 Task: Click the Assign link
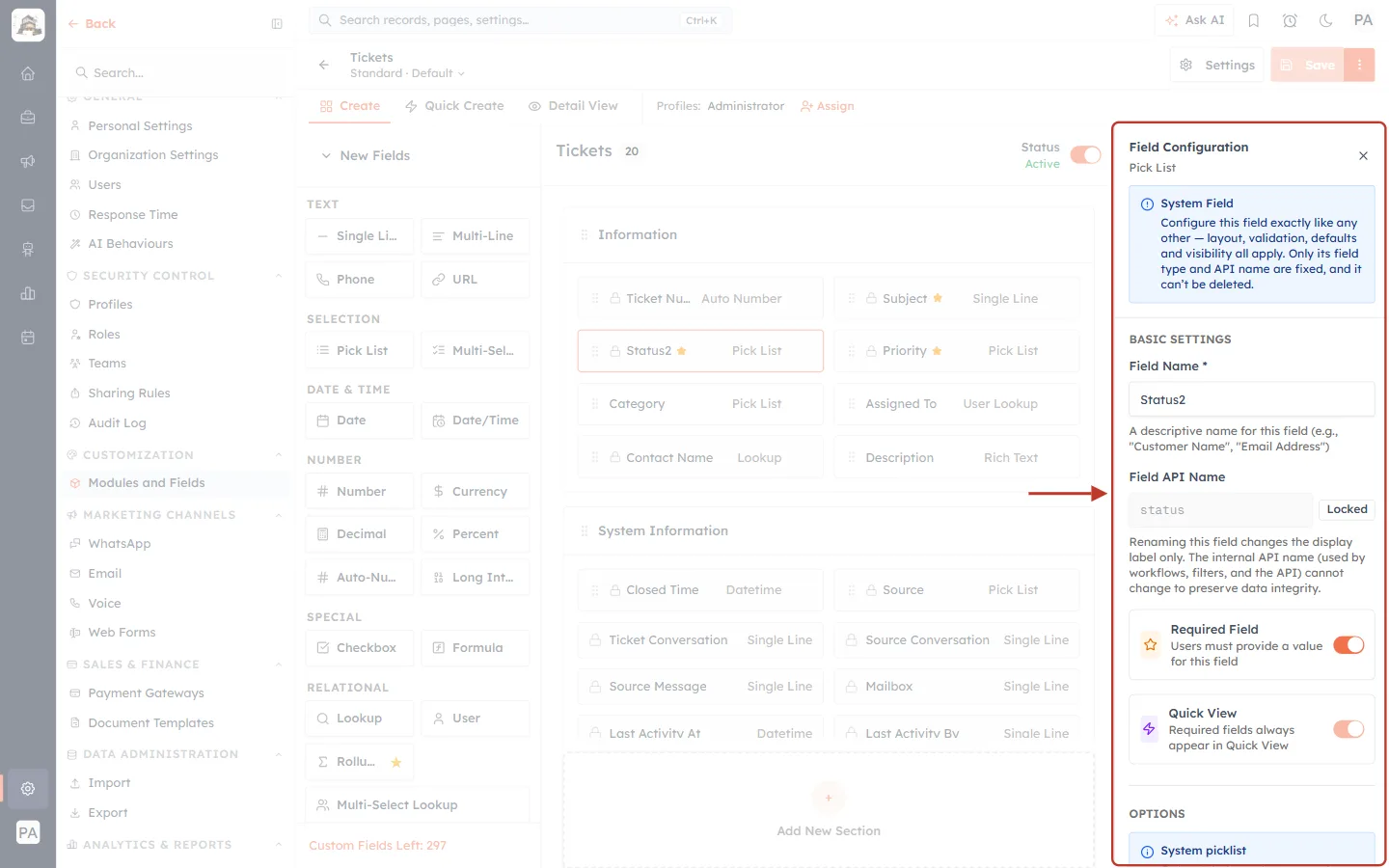828,106
